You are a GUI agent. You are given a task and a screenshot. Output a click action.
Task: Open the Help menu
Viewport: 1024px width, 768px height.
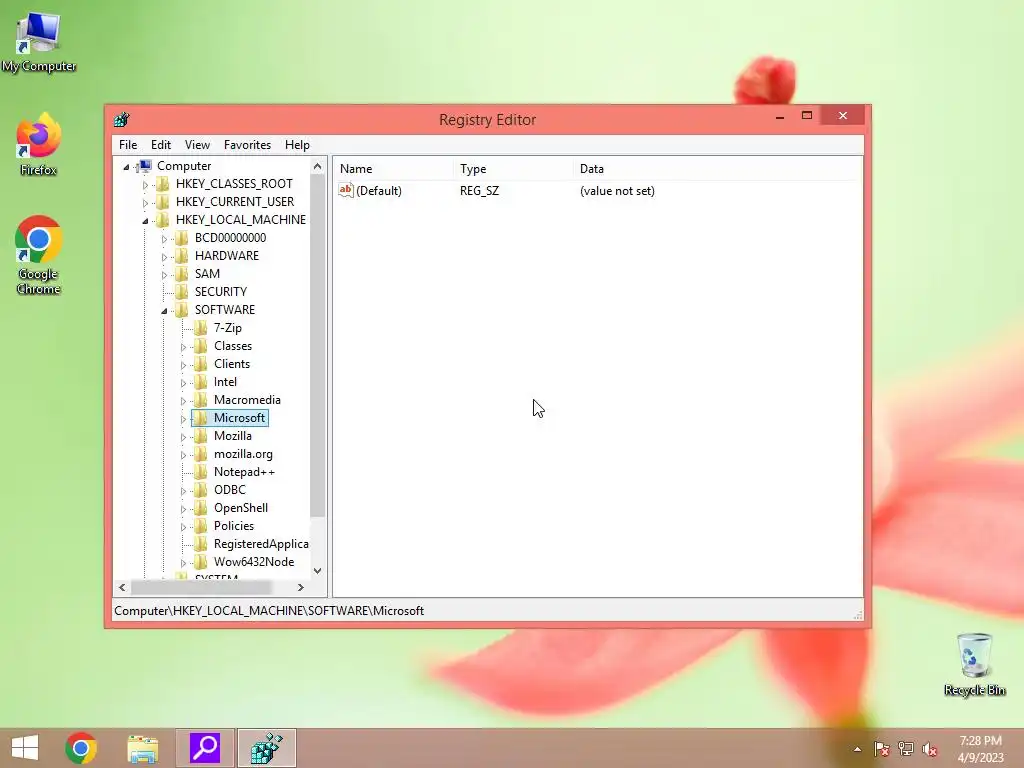point(297,145)
